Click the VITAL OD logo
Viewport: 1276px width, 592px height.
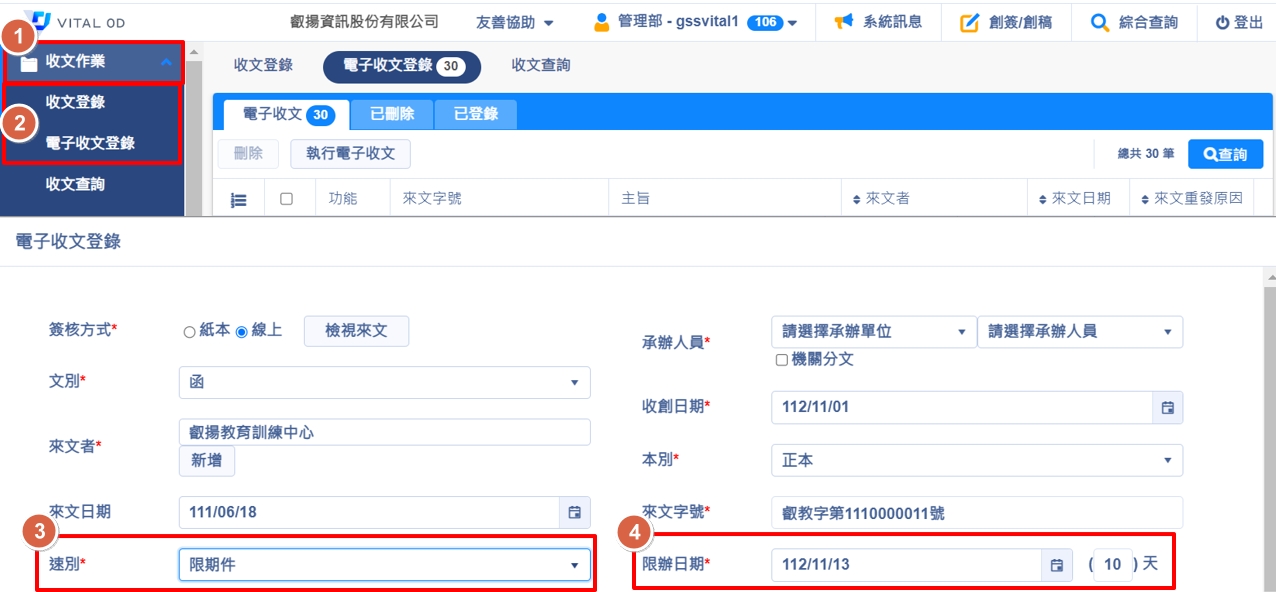76,22
